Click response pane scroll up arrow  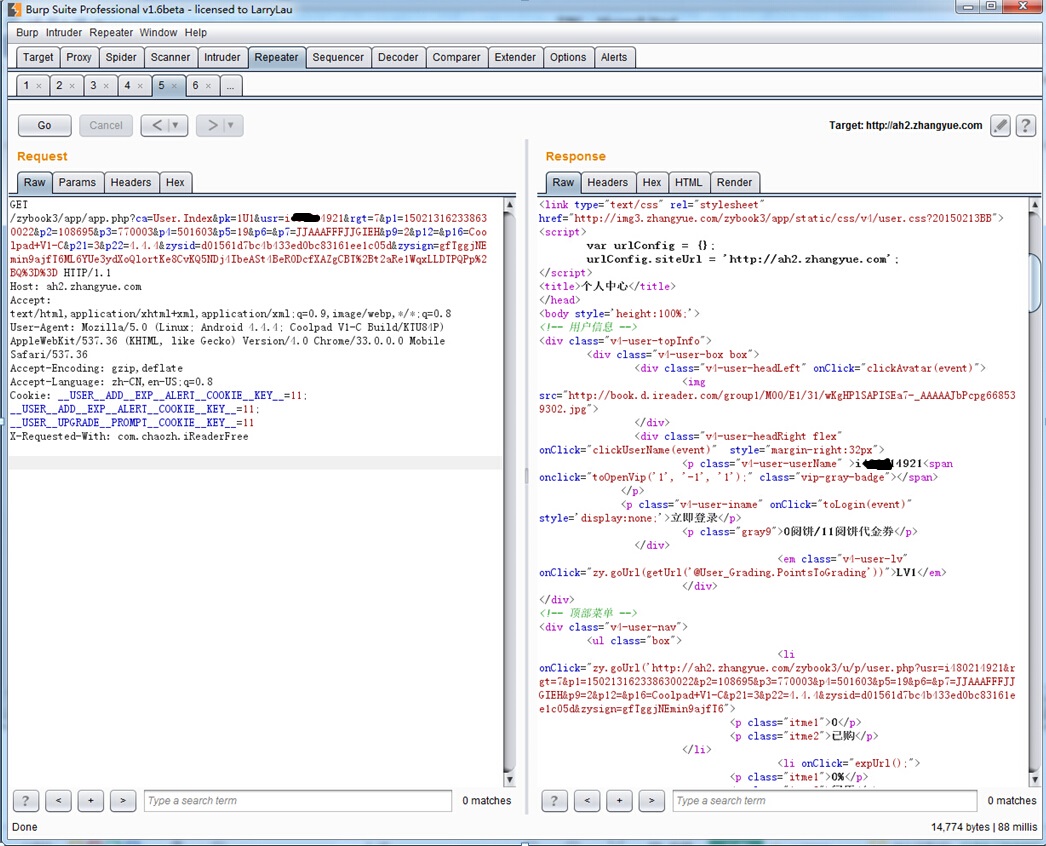[x=1035, y=204]
